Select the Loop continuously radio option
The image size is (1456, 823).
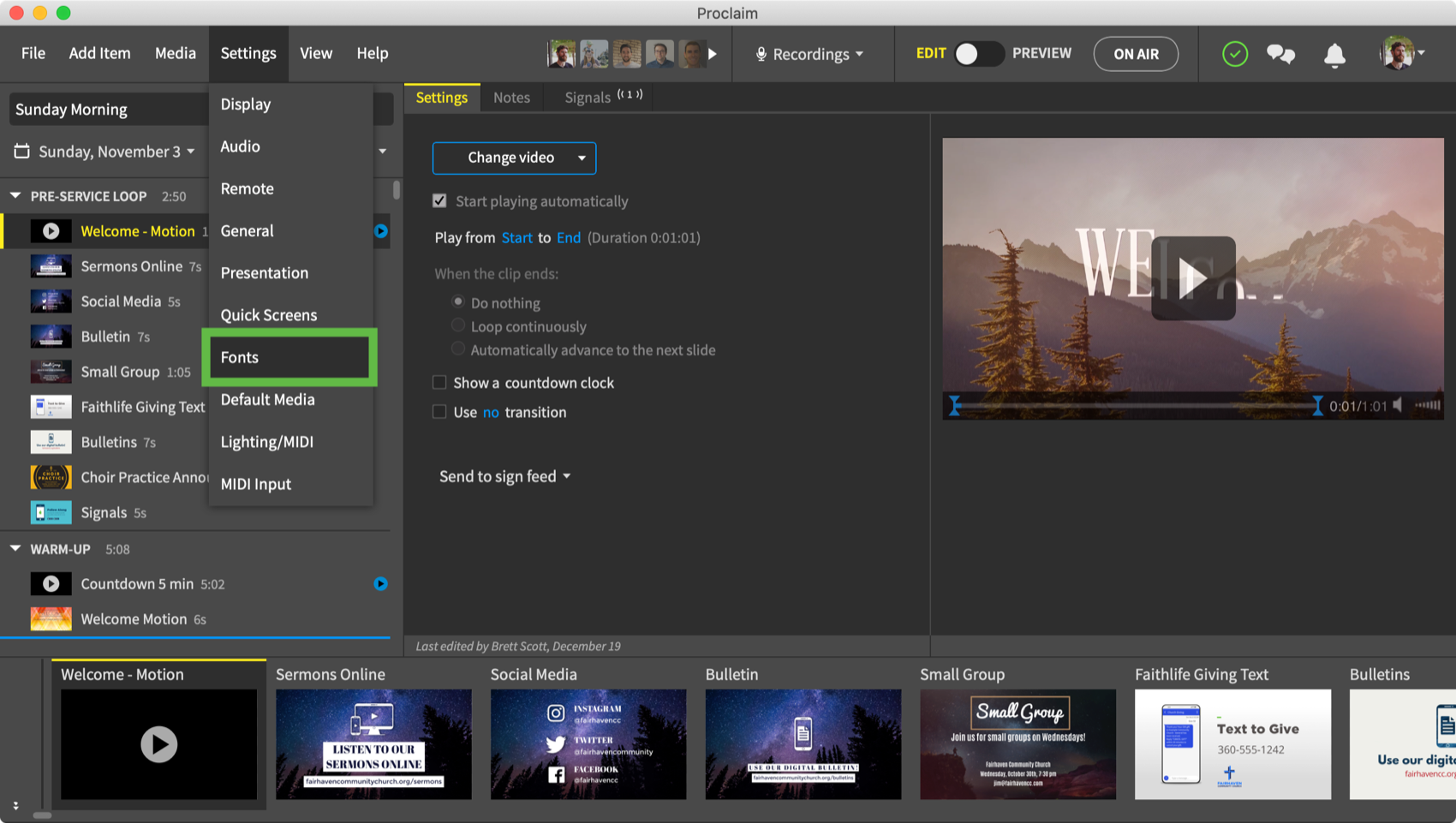[x=458, y=325]
